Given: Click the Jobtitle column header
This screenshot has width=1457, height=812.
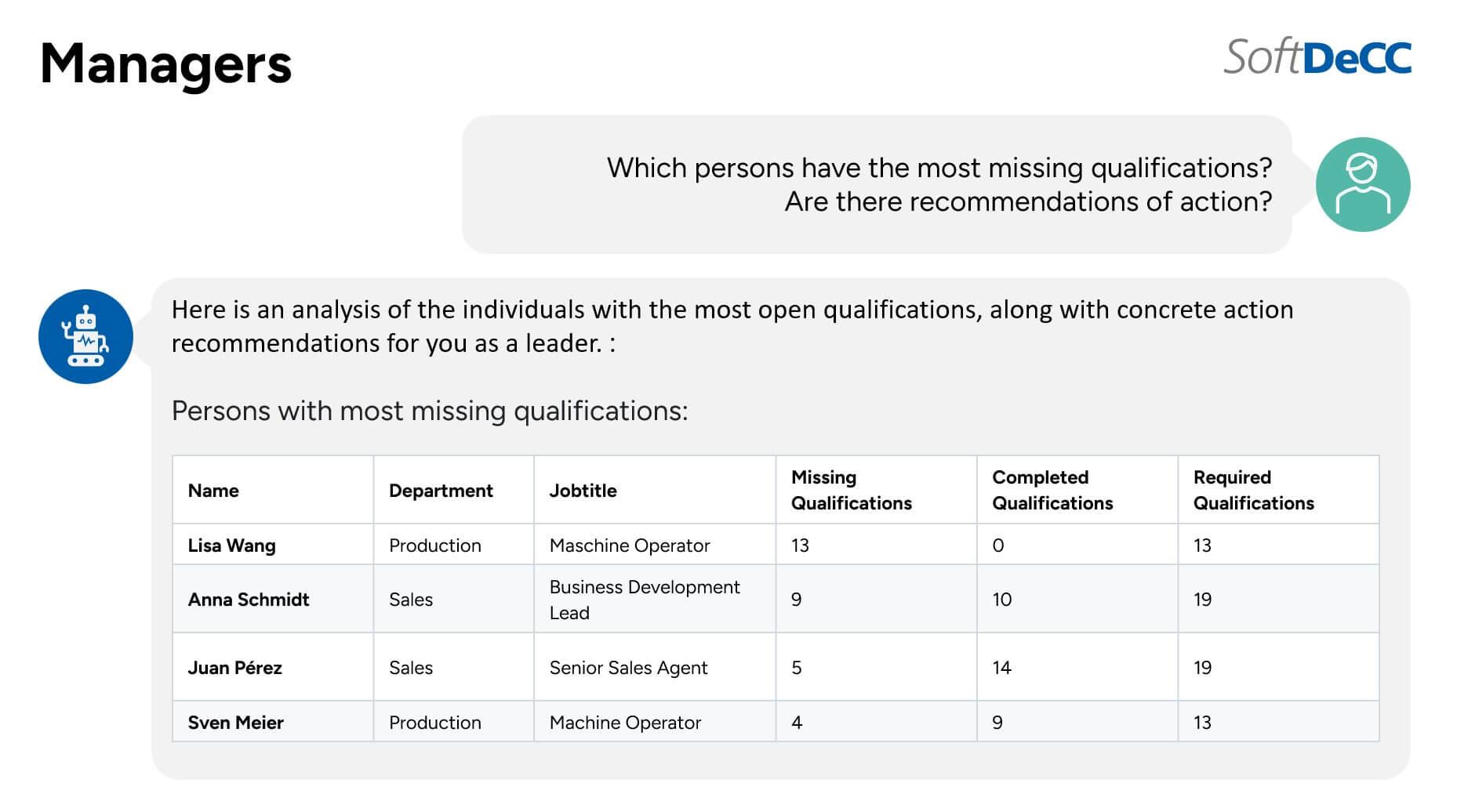Looking at the screenshot, I should click(583, 491).
